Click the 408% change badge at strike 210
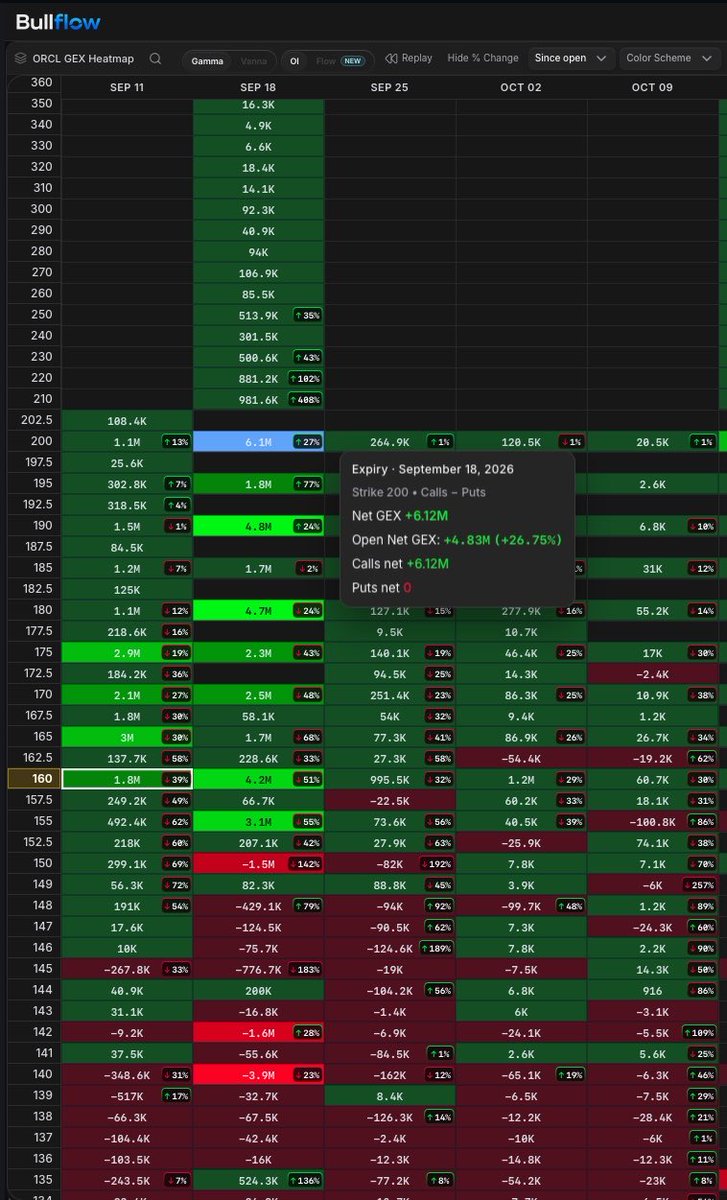Viewport: 727px width, 1200px height. pos(303,399)
